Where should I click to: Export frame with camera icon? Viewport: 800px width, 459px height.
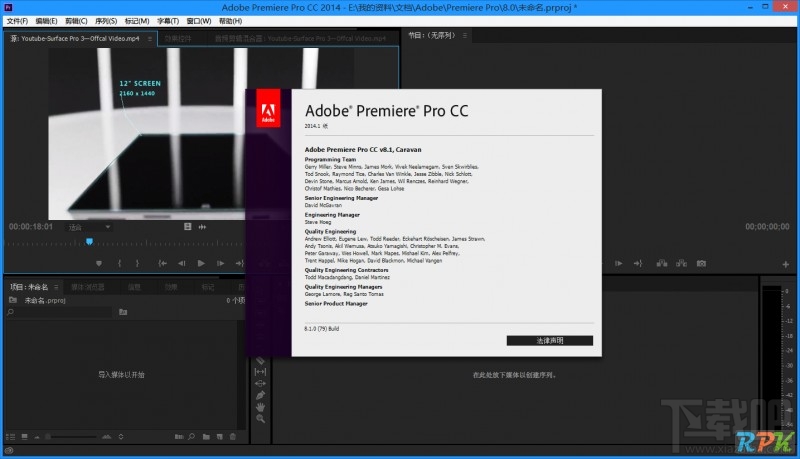point(702,263)
